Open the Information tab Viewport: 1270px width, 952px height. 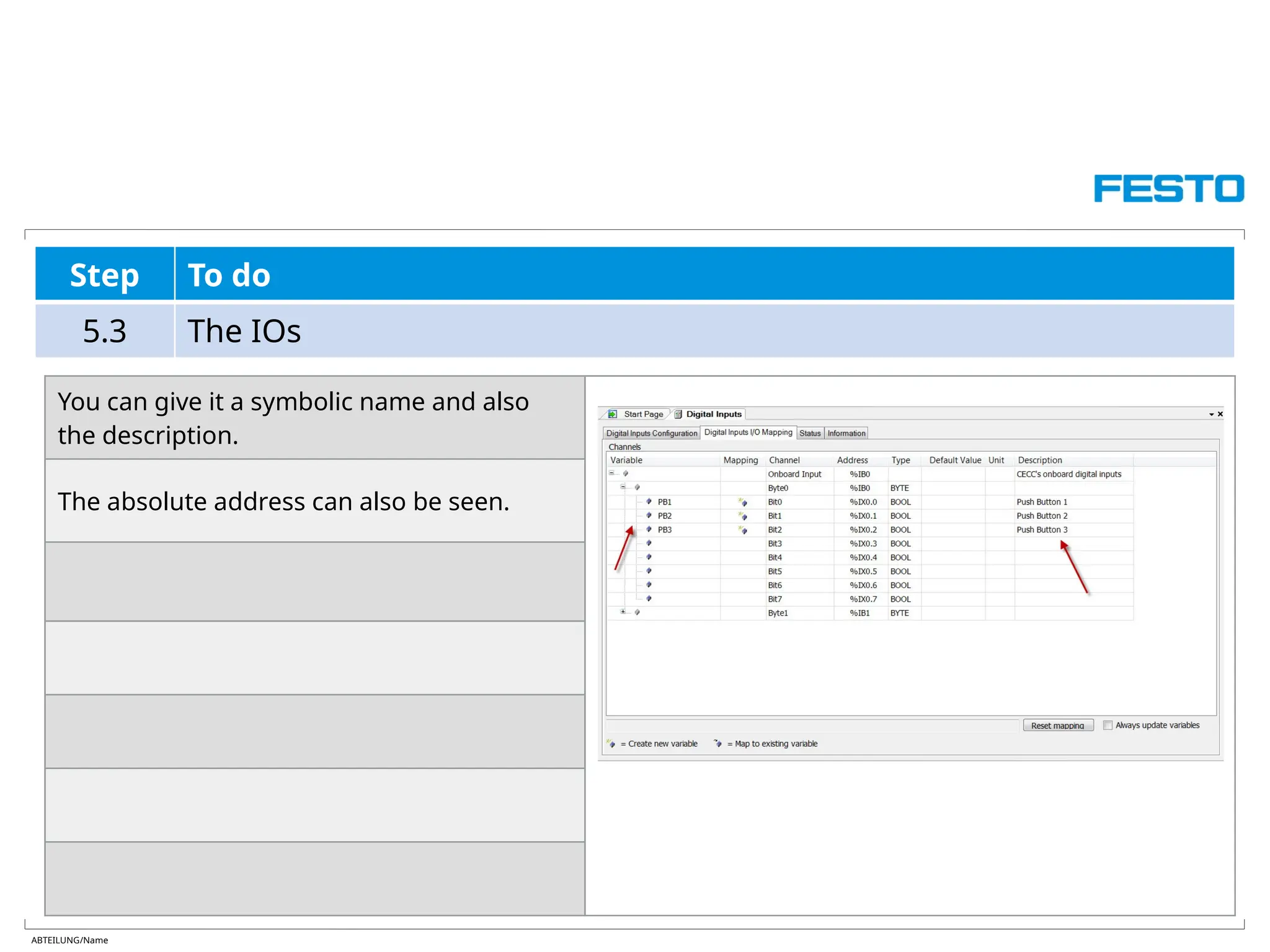click(846, 433)
